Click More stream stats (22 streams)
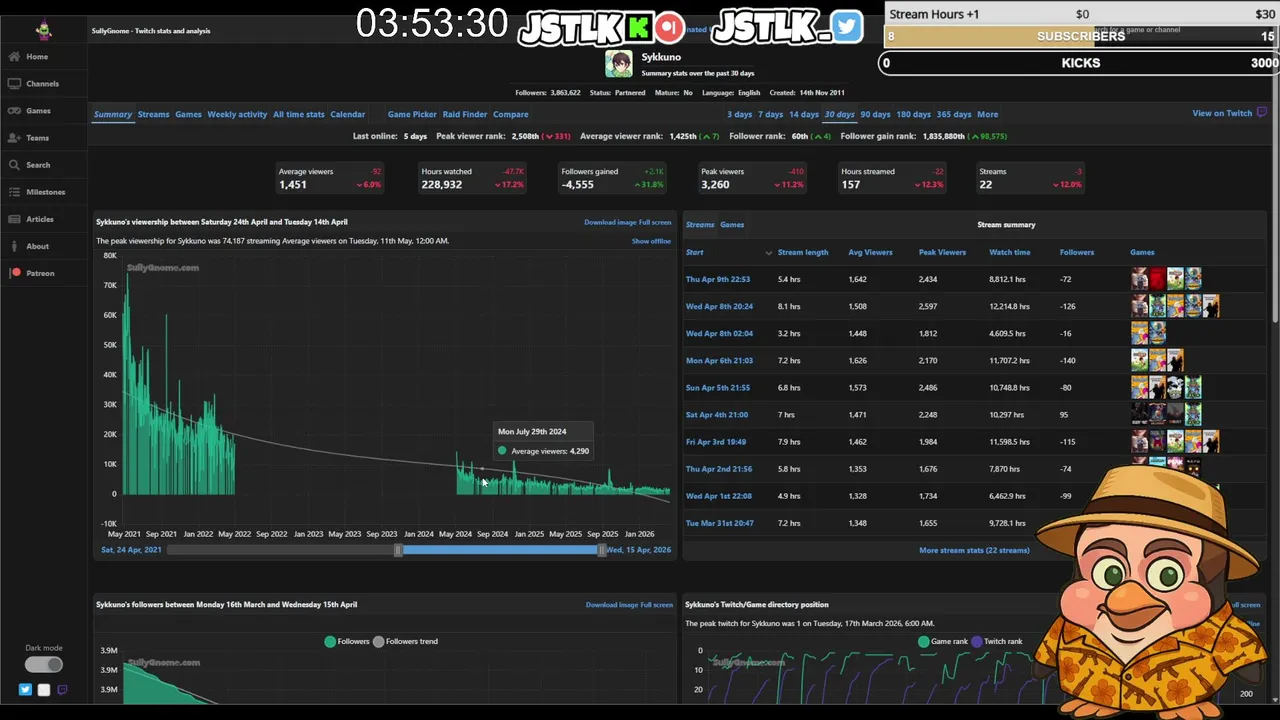The height and width of the screenshot is (720, 1280). pos(974,550)
